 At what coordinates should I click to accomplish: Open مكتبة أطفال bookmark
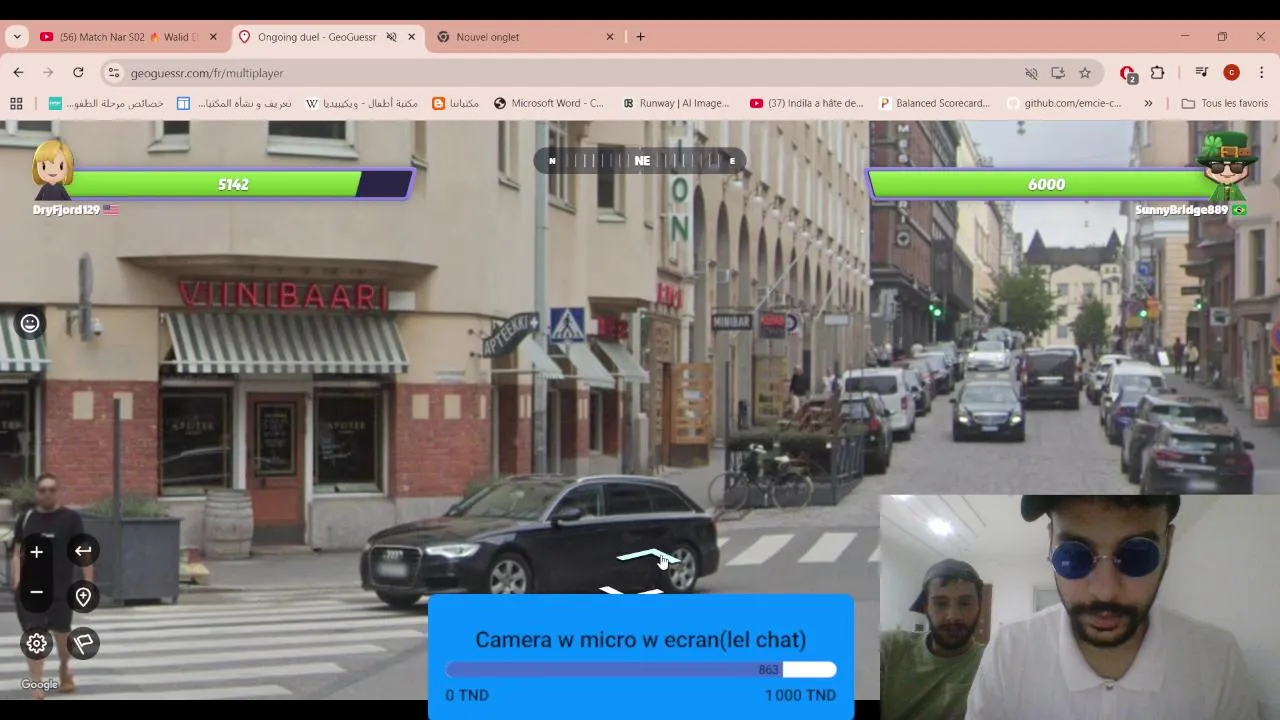(362, 103)
